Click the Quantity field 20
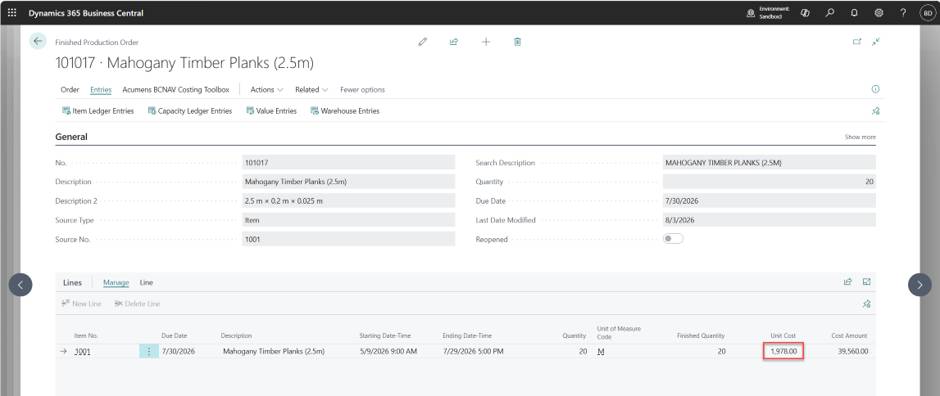Image resolution: width=940 pixels, height=396 pixels. click(x=769, y=182)
